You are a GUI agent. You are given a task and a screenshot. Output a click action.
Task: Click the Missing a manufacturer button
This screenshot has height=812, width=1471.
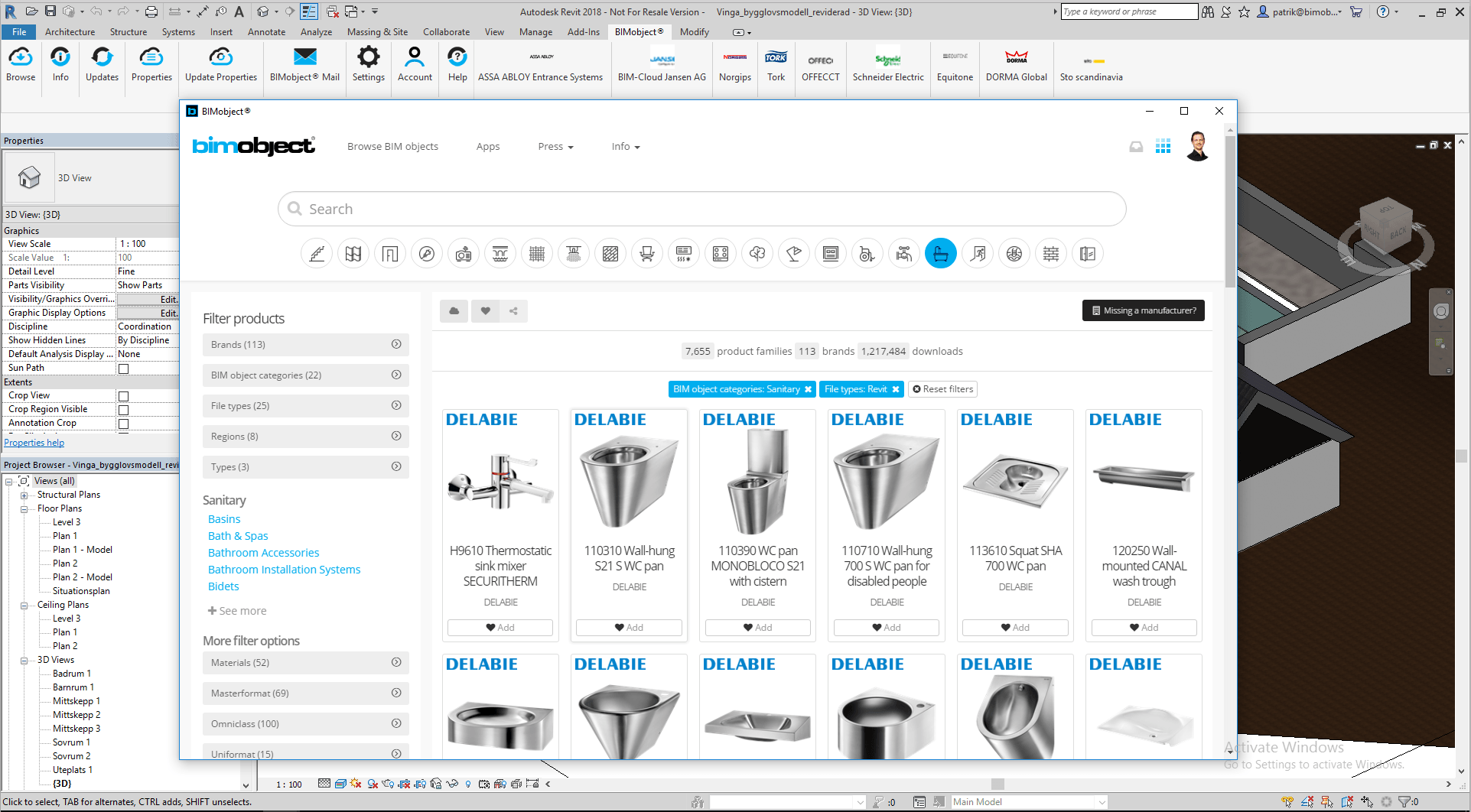coord(1143,310)
